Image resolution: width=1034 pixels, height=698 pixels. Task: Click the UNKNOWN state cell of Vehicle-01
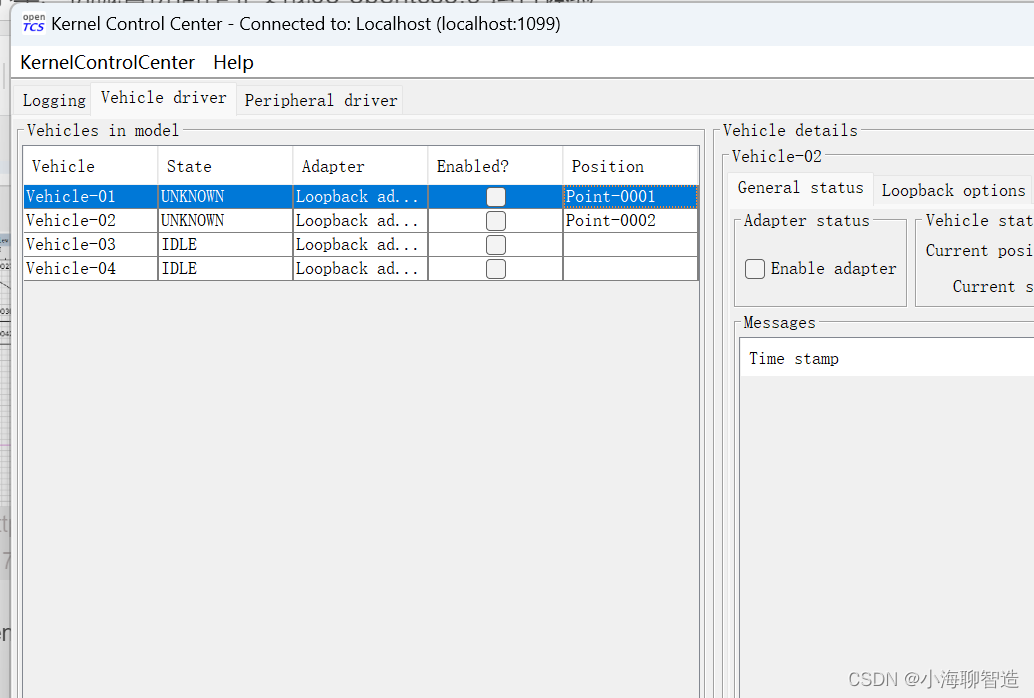226,197
